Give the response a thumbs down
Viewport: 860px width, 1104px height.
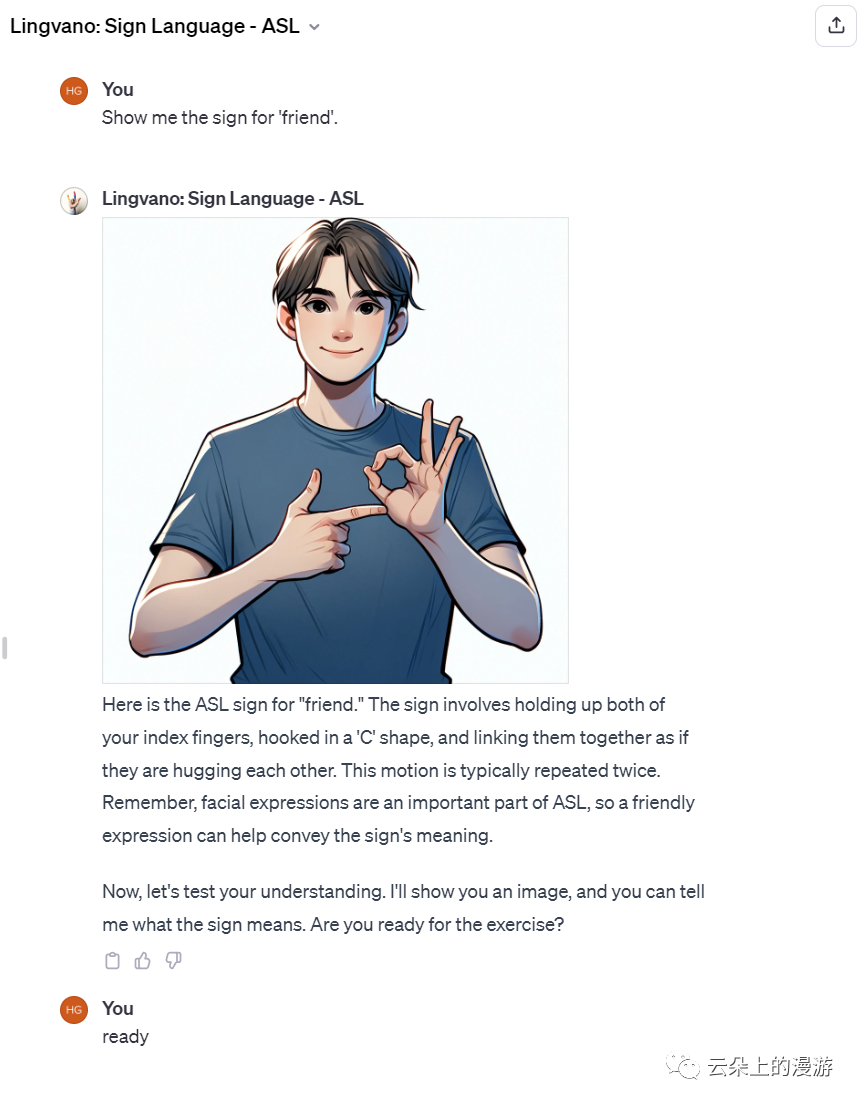(173, 960)
